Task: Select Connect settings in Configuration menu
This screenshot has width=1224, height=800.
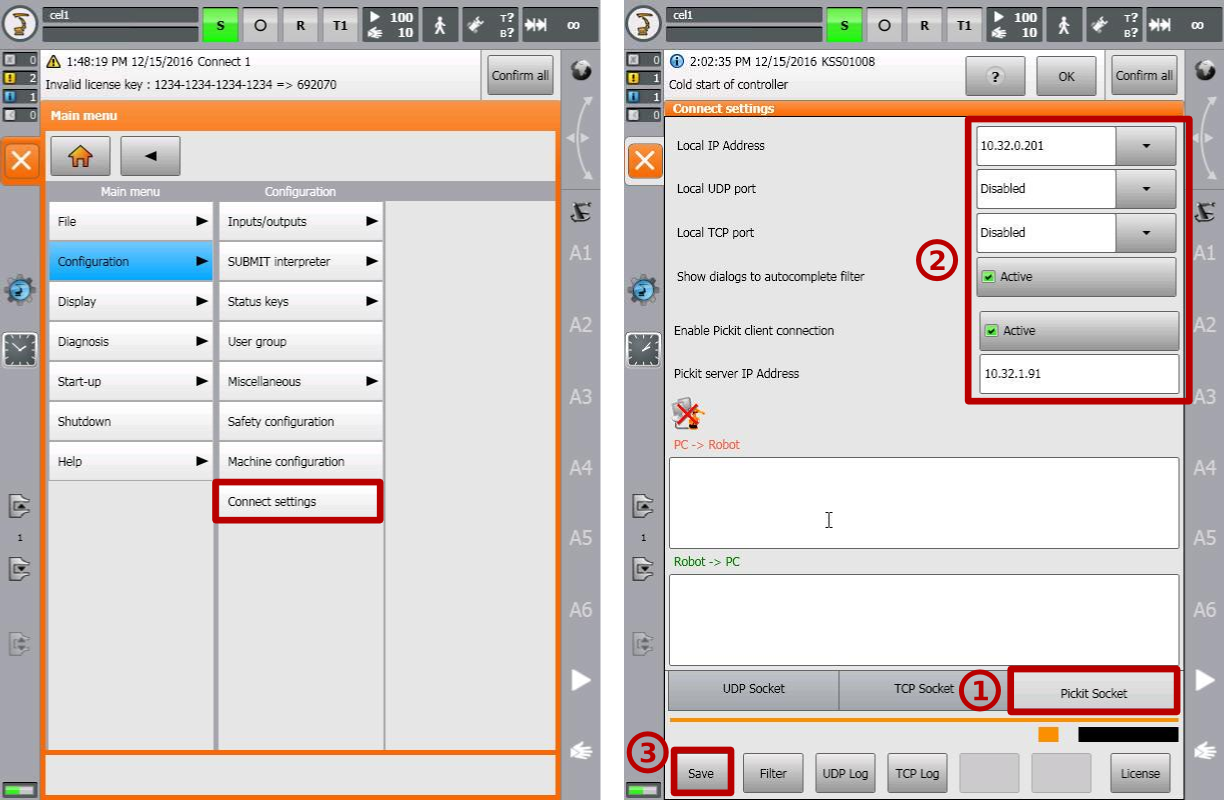Action: tap(298, 502)
